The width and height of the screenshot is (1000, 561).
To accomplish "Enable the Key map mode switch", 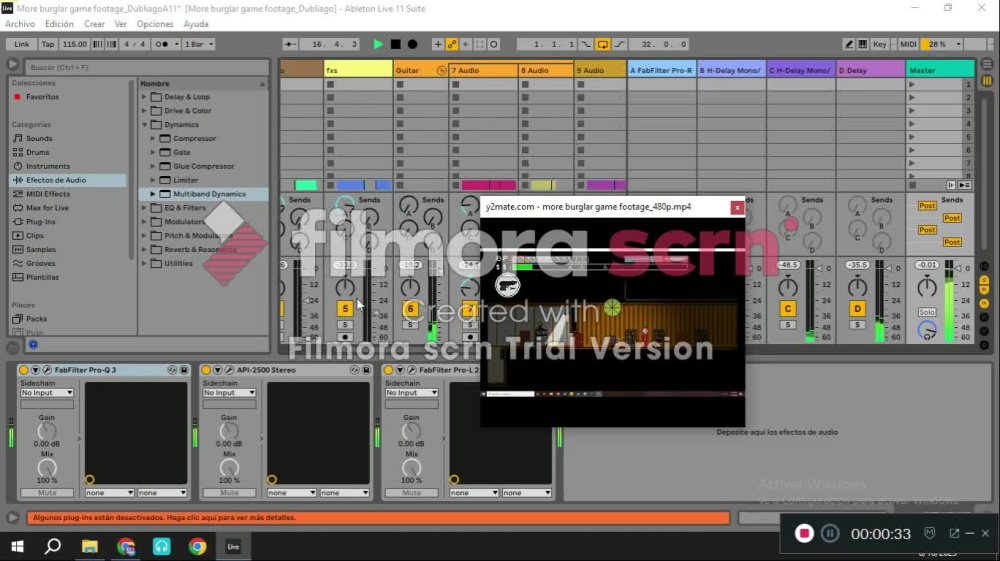I will tap(879, 44).
